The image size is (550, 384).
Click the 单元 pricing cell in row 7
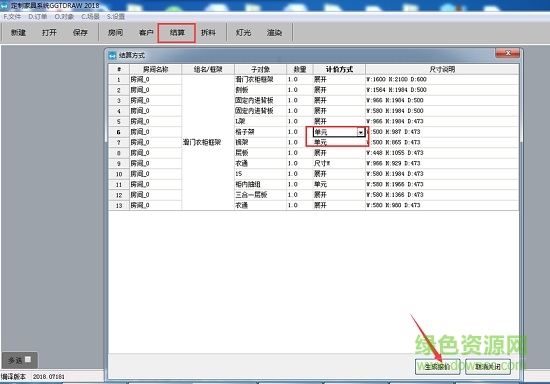click(339, 142)
